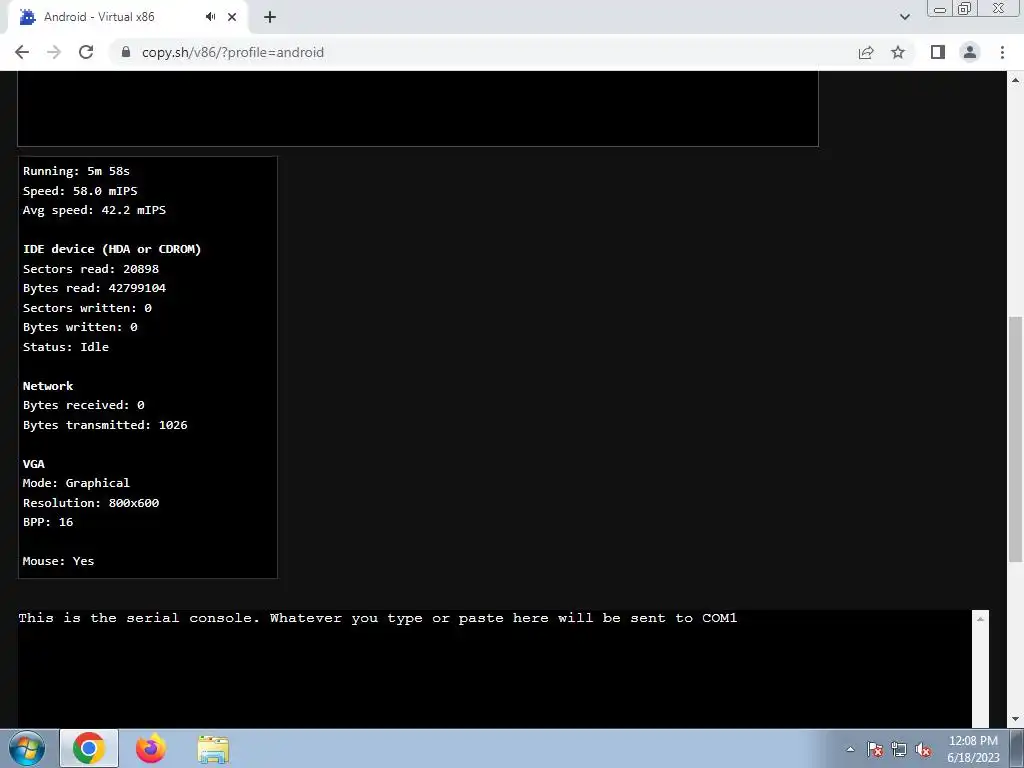
Task: Click the 'IDE device (HDA or CDROM)' heading
Action: point(112,249)
